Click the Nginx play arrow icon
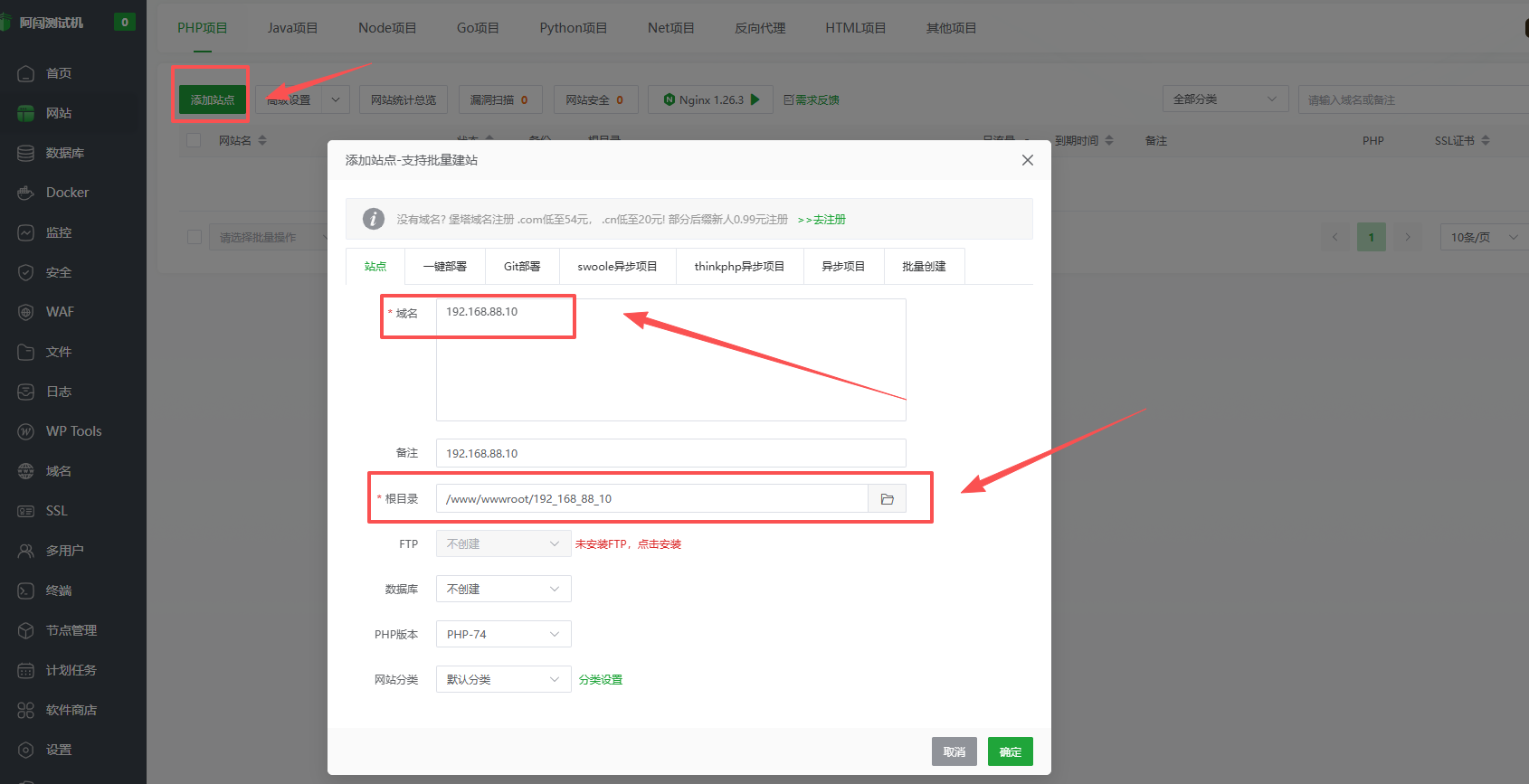Screen dimensions: 1529x784 click(x=755, y=99)
